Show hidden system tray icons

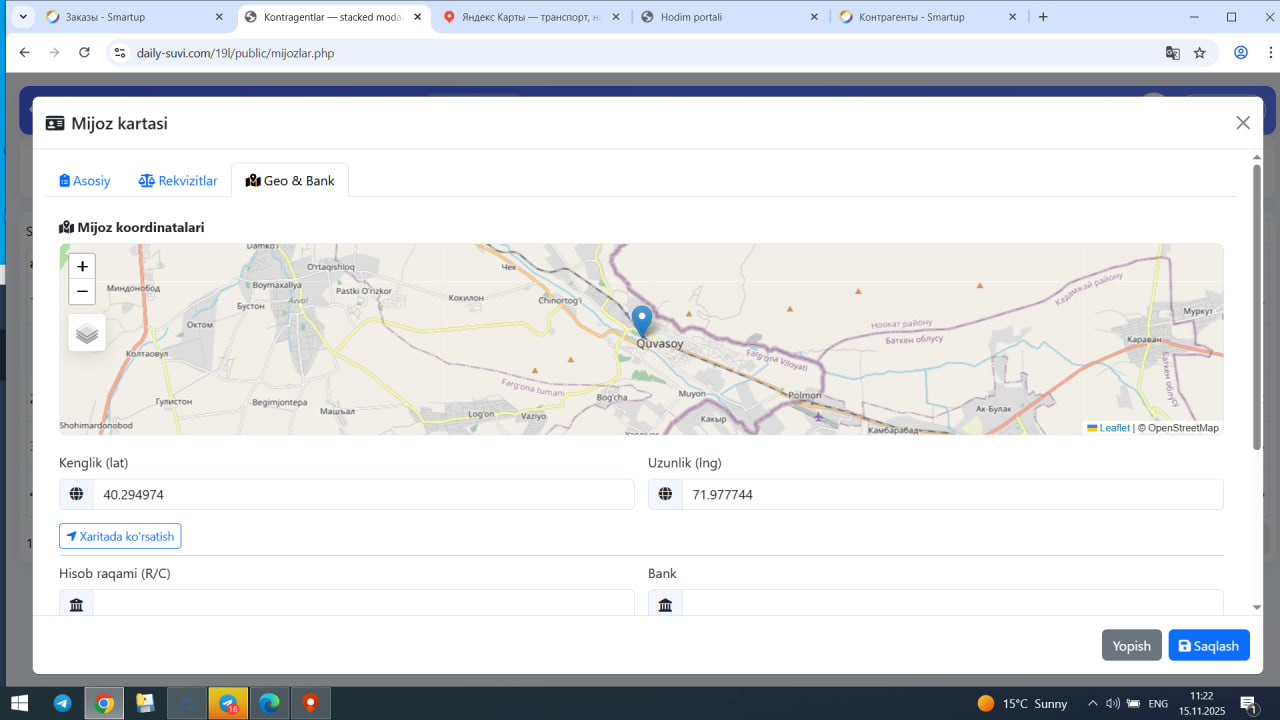[x=1092, y=703]
